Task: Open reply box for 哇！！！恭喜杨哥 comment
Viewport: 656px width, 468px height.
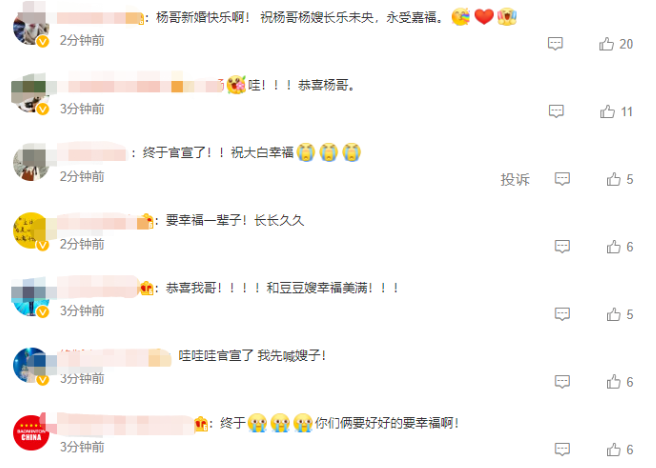Action: pyautogui.click(x=556, y=111)
